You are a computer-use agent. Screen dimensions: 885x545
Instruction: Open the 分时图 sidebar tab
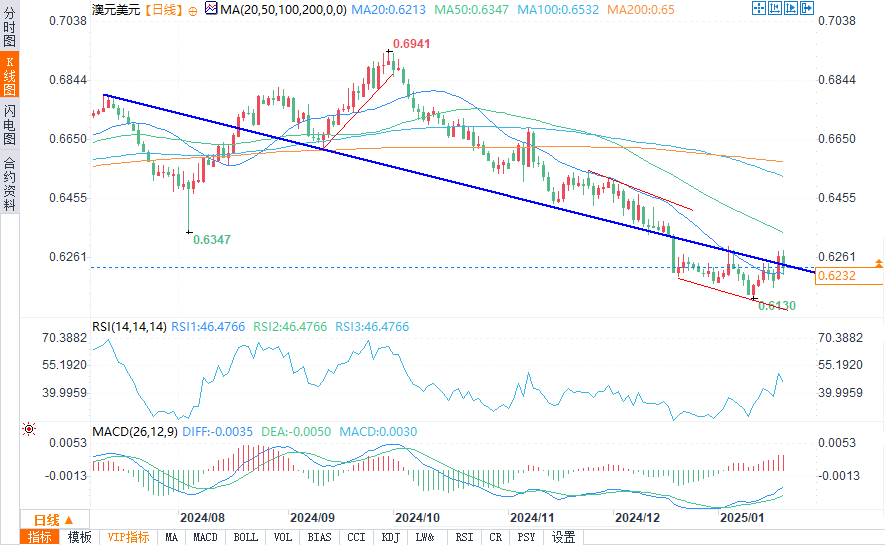click(10, 27)
